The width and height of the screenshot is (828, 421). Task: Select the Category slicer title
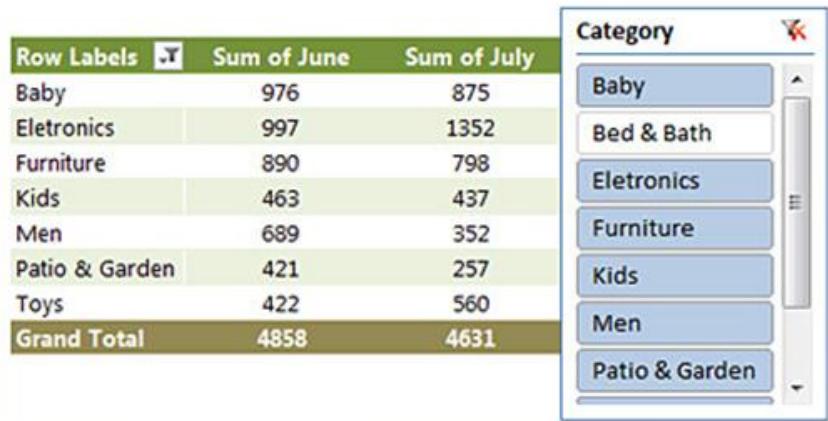pyautogui.click(x=625, y=32)
